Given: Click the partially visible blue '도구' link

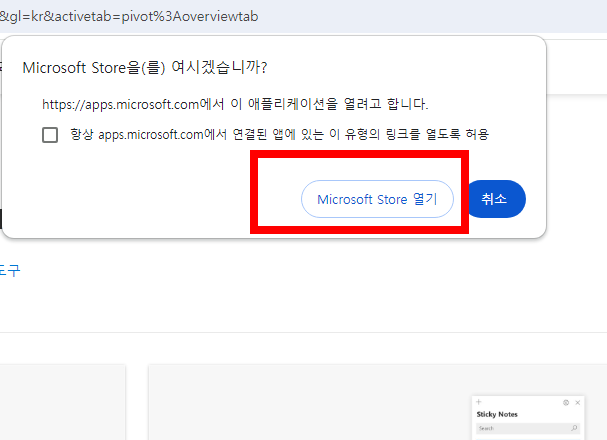Looking at the screenshot, I should pos(10,271).
